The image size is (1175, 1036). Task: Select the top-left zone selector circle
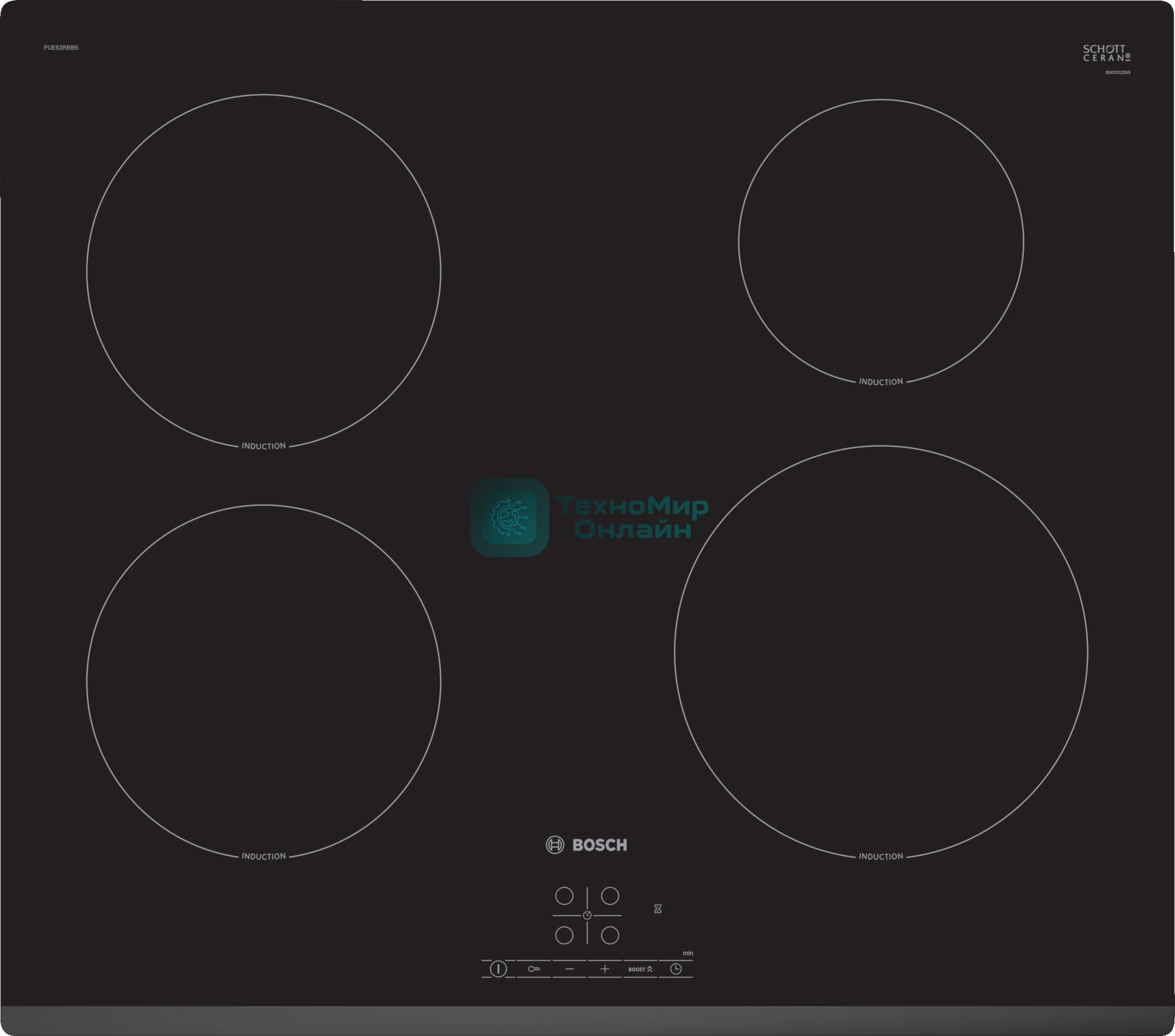point(564,896)
